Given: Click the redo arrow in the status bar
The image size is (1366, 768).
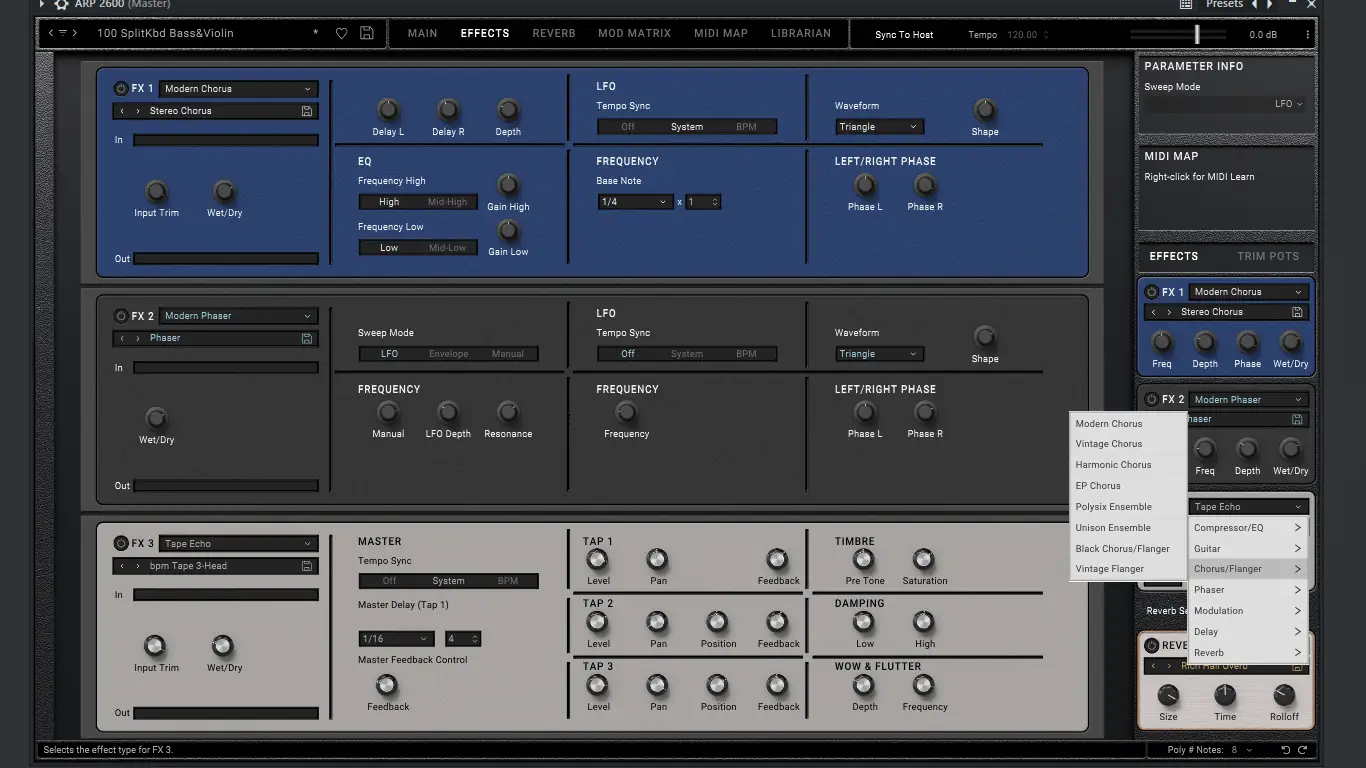Looking at the screenshot, I should [1302, 750].
